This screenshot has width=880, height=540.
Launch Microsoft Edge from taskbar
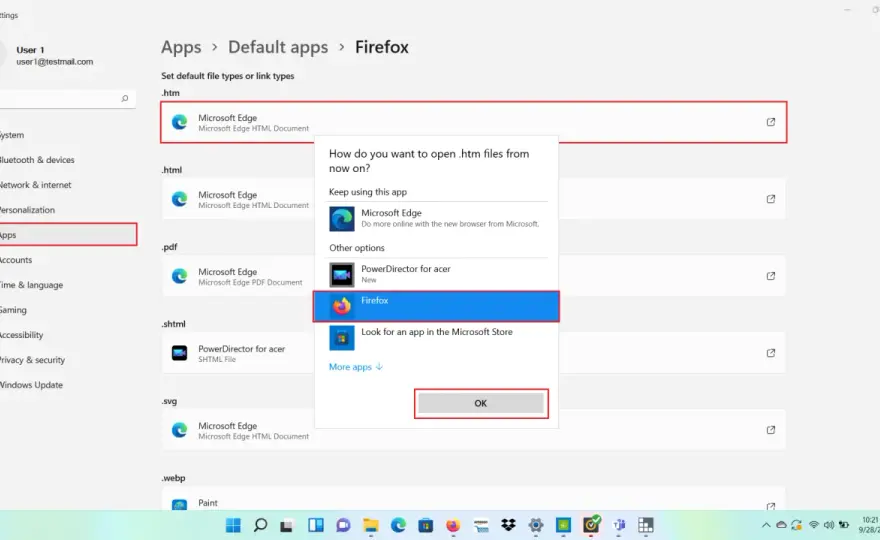click(x=398, y=525)
